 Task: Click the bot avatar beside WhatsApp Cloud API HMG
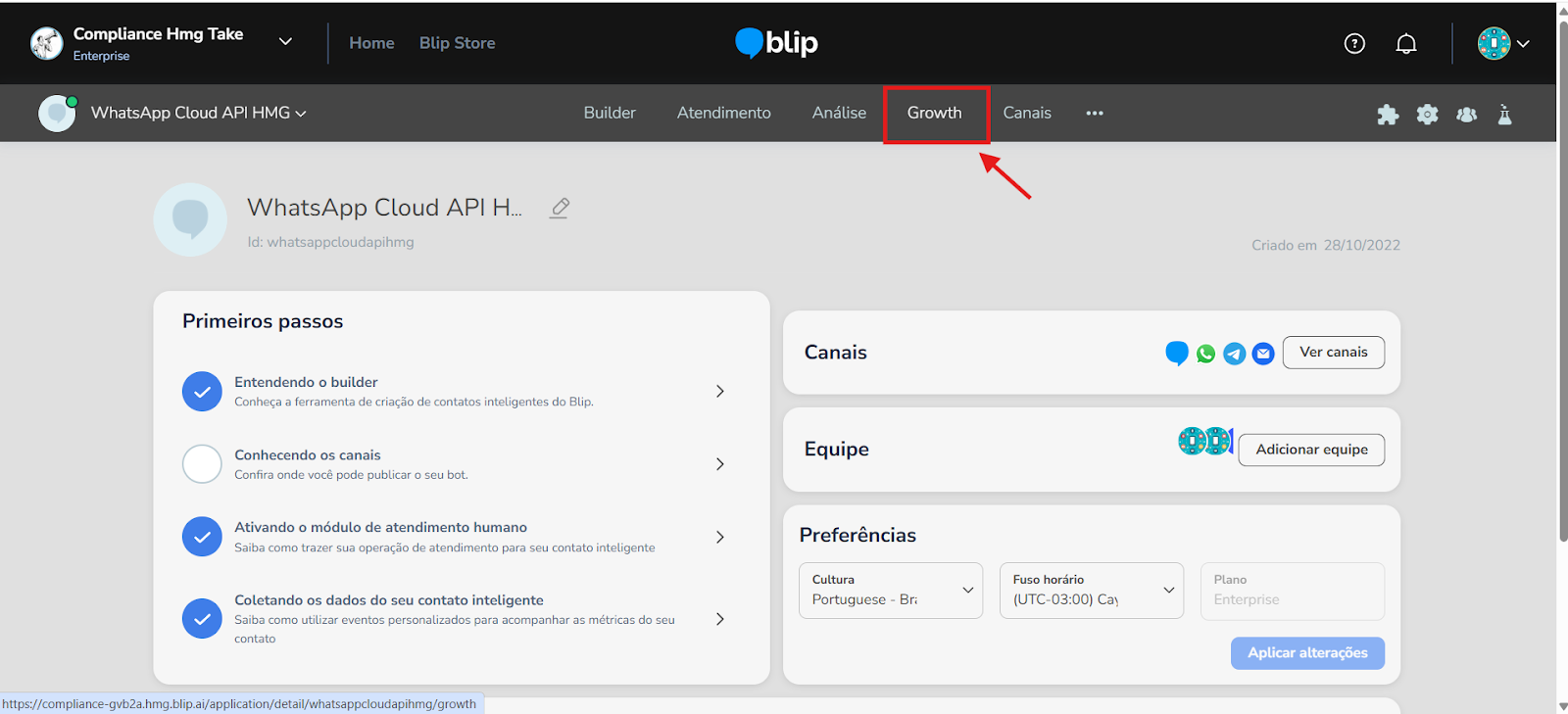tap(57, 114)
